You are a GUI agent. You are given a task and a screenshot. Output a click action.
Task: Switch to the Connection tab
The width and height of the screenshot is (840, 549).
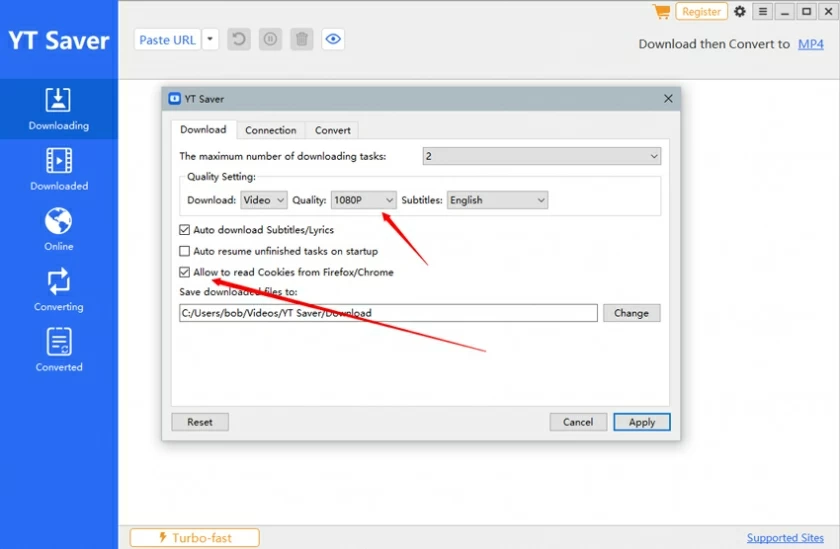point(271,130)
